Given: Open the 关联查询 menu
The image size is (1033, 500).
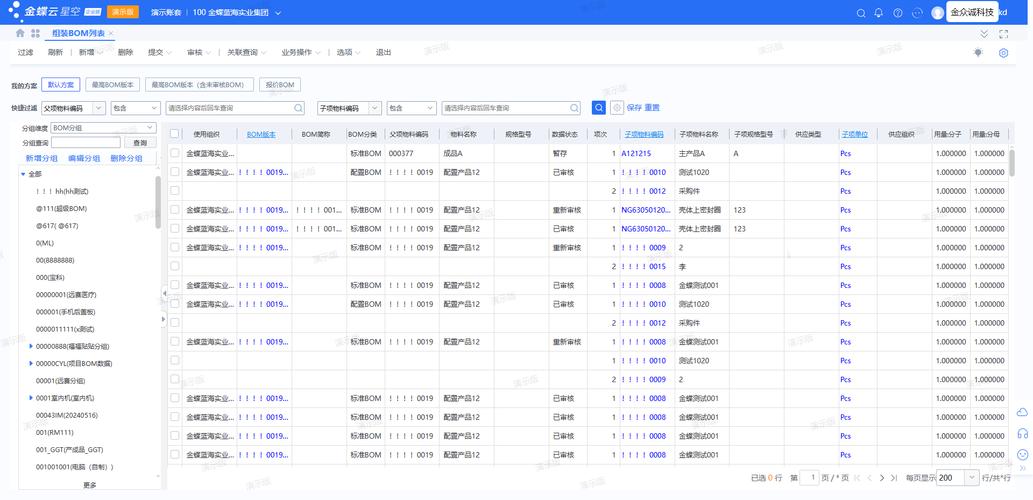Looking at the screenshot, I should tap(246, 53).
